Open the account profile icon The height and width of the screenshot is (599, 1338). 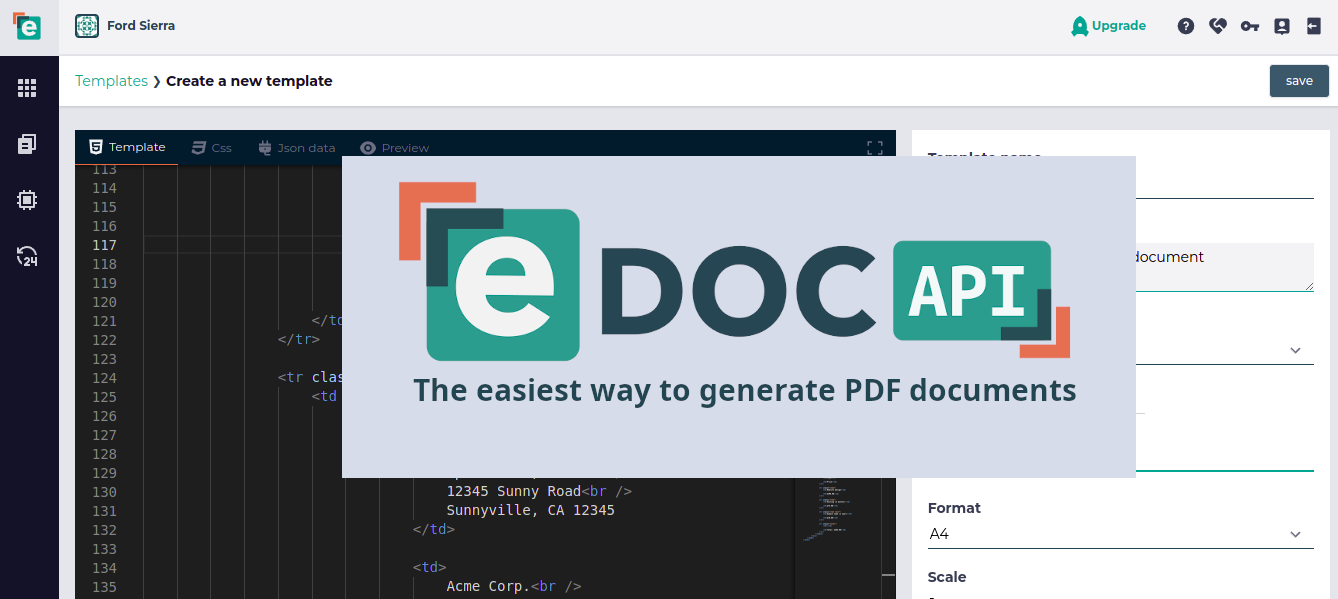[1282, 27]
